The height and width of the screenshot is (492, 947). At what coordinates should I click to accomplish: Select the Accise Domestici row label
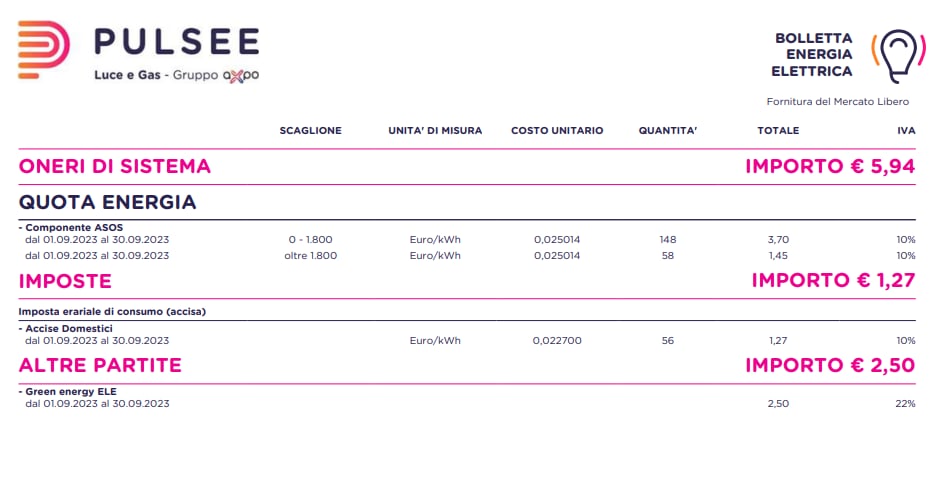click(x=66, y=328)
